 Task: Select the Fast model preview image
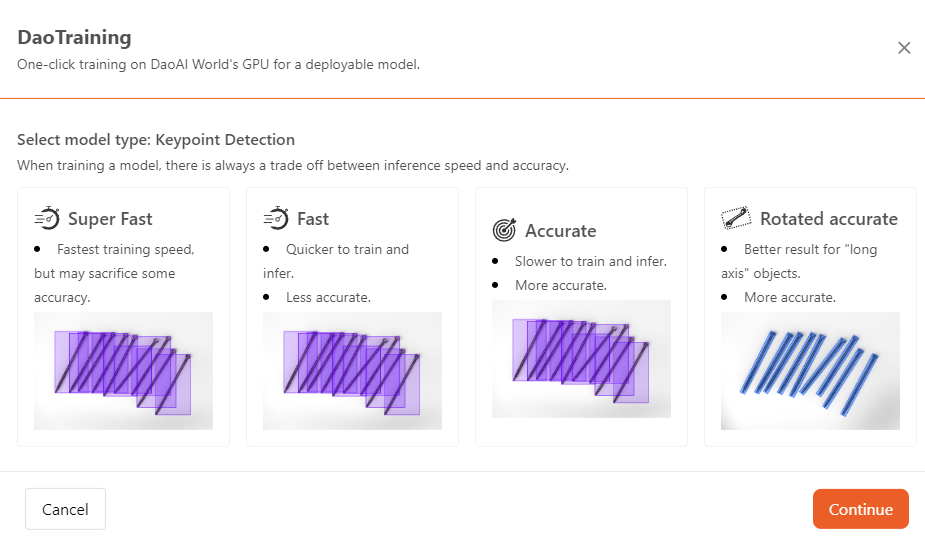pos(352,371)
